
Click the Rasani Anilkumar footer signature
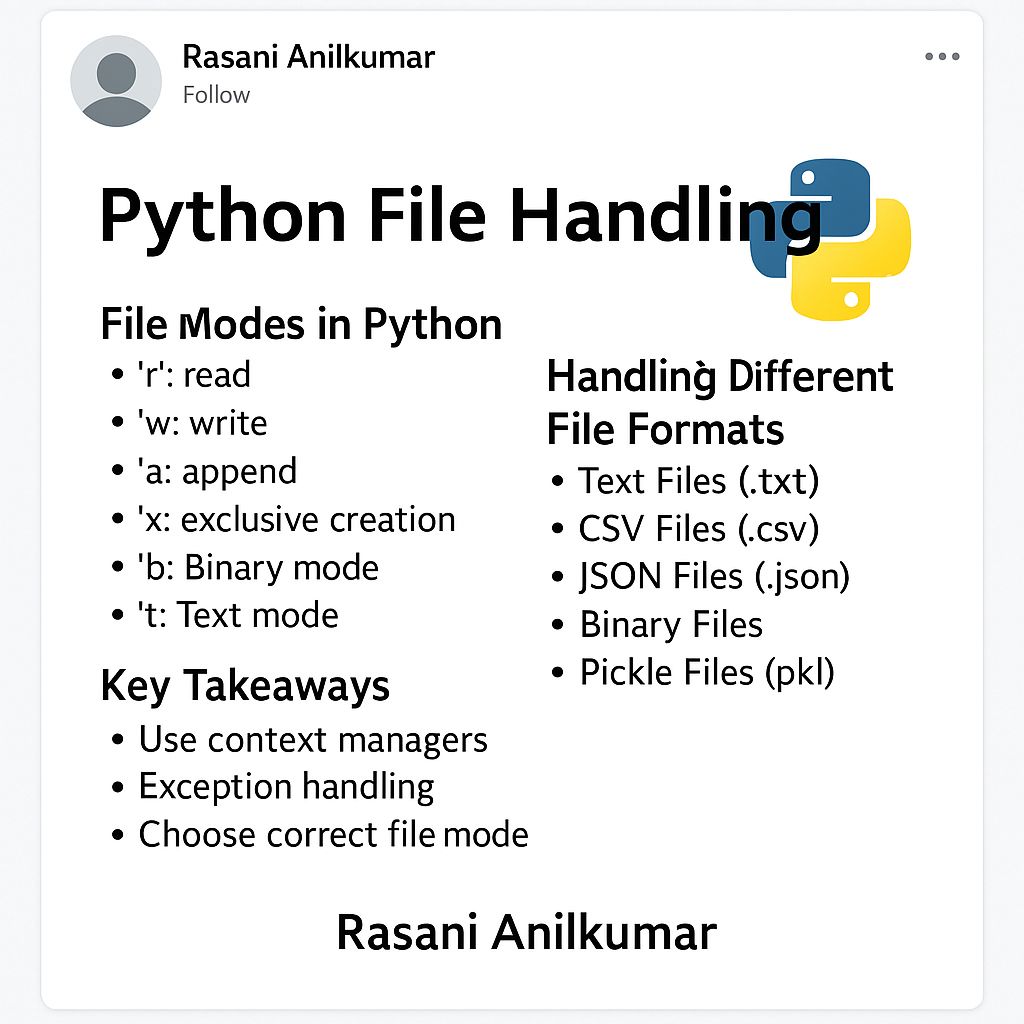526,933
